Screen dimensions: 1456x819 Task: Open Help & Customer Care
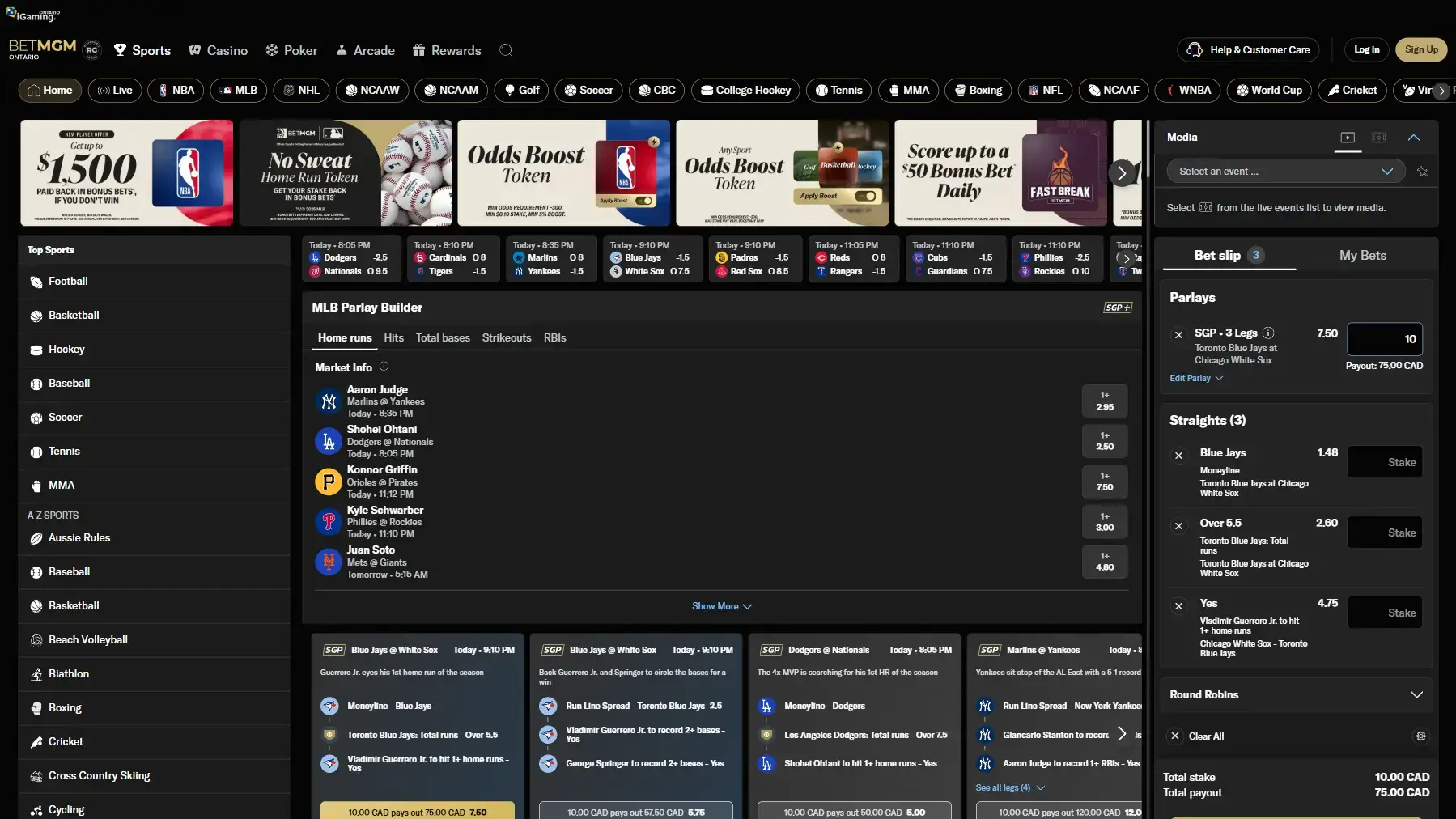[x=1249, y=49]
